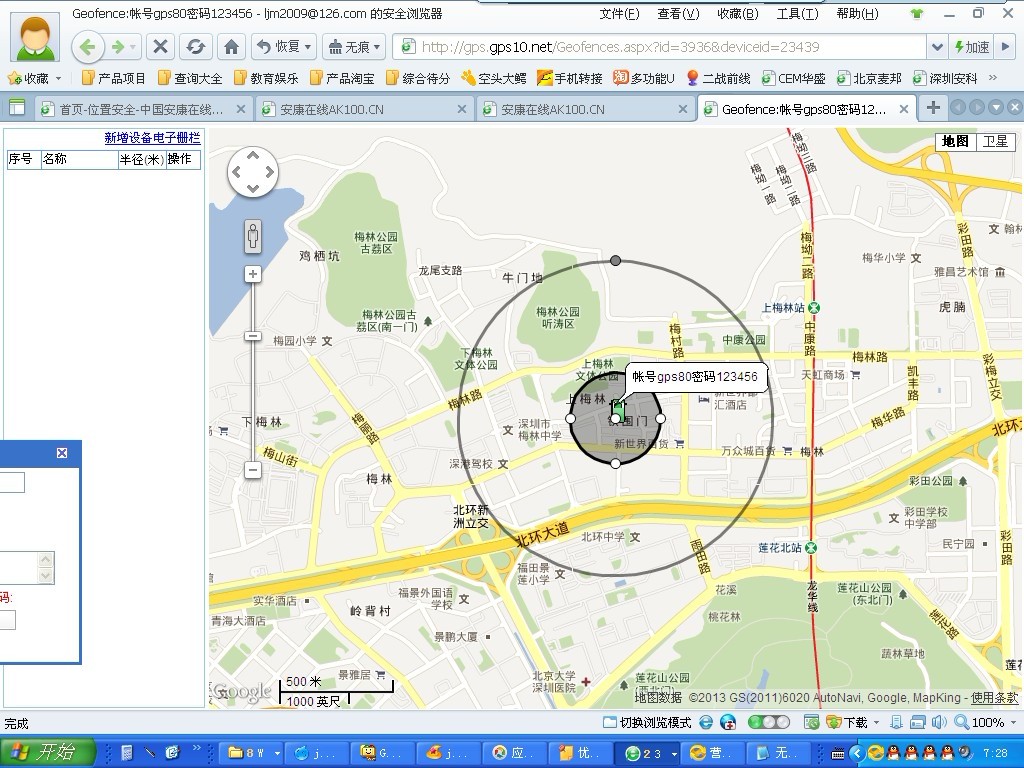Screen dimensions: 1024x768
Task: Click the green device marker on the map
Action: [x=617, y=408]
